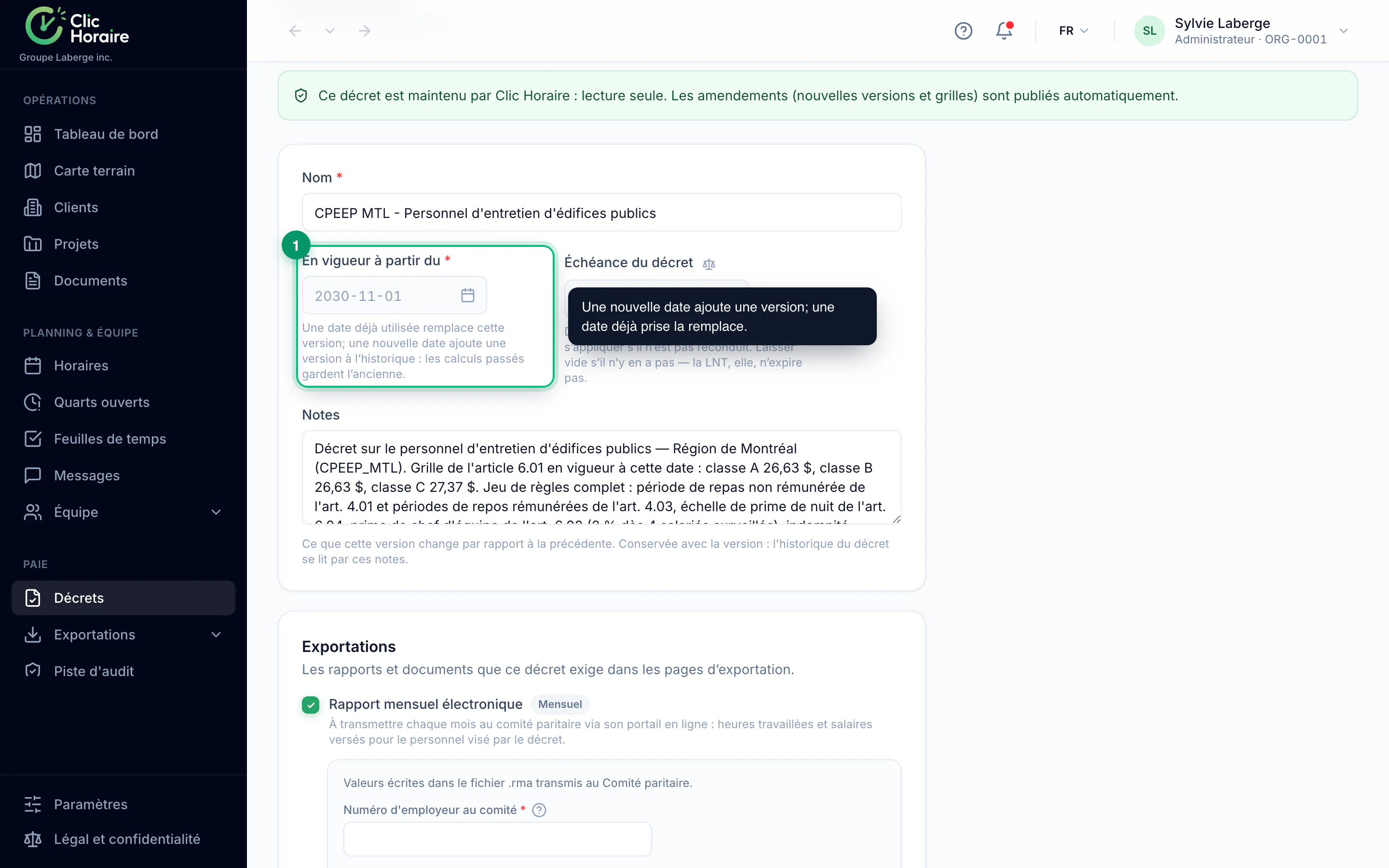Open the Sylvie Laberge account menu
Viewport: 1389px width, 868px height.
(1242, 30)
